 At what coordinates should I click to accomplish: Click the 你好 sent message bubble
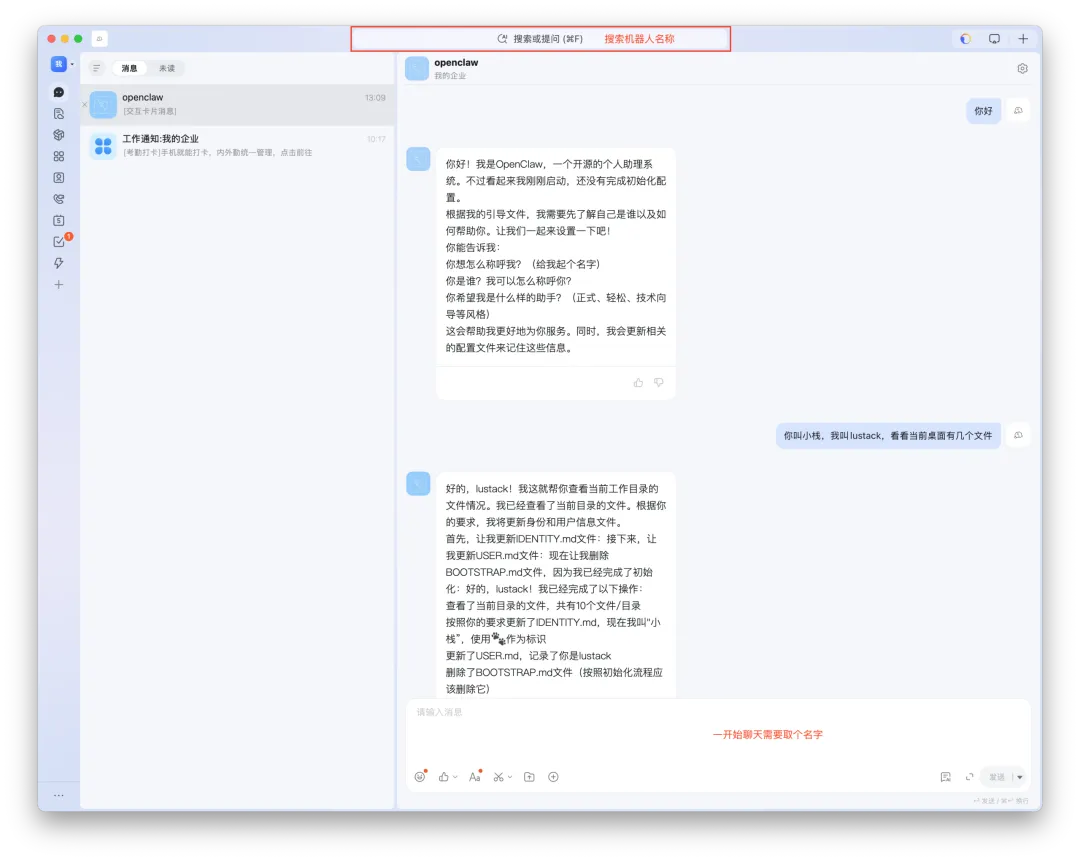pyautogui.click(x=984, y=111)
